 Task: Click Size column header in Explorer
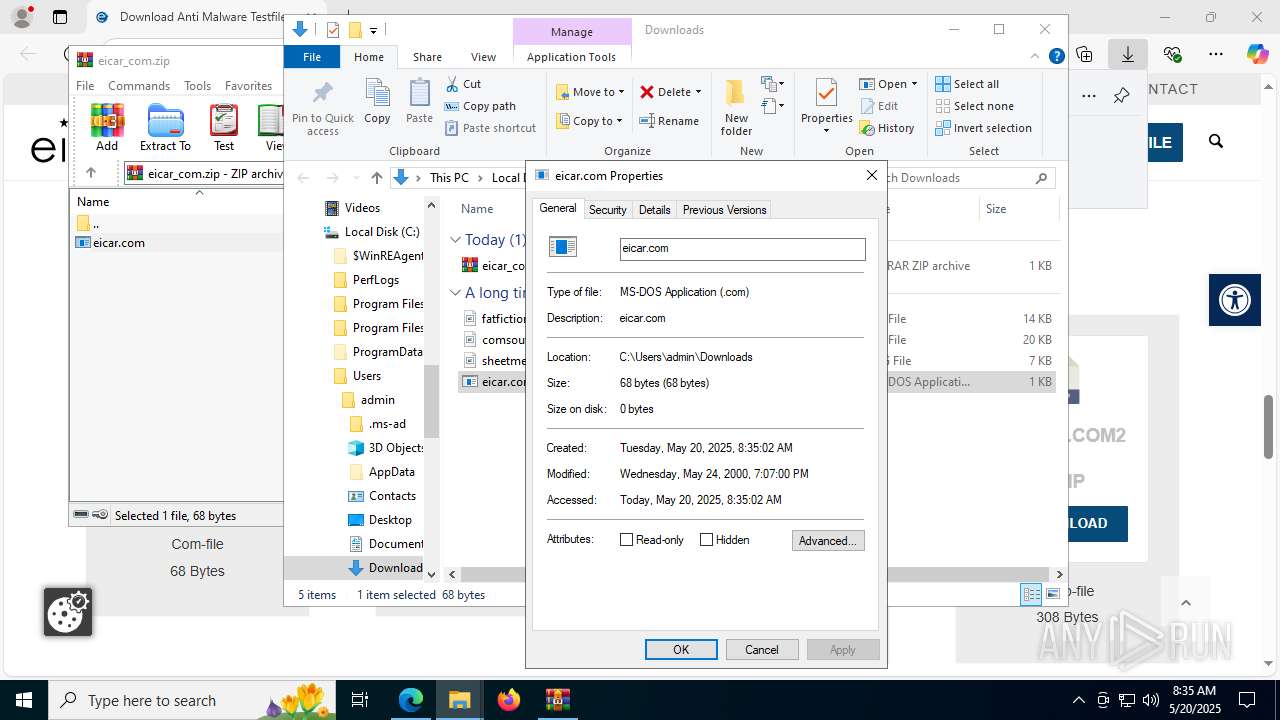click(x=996, y=209)
